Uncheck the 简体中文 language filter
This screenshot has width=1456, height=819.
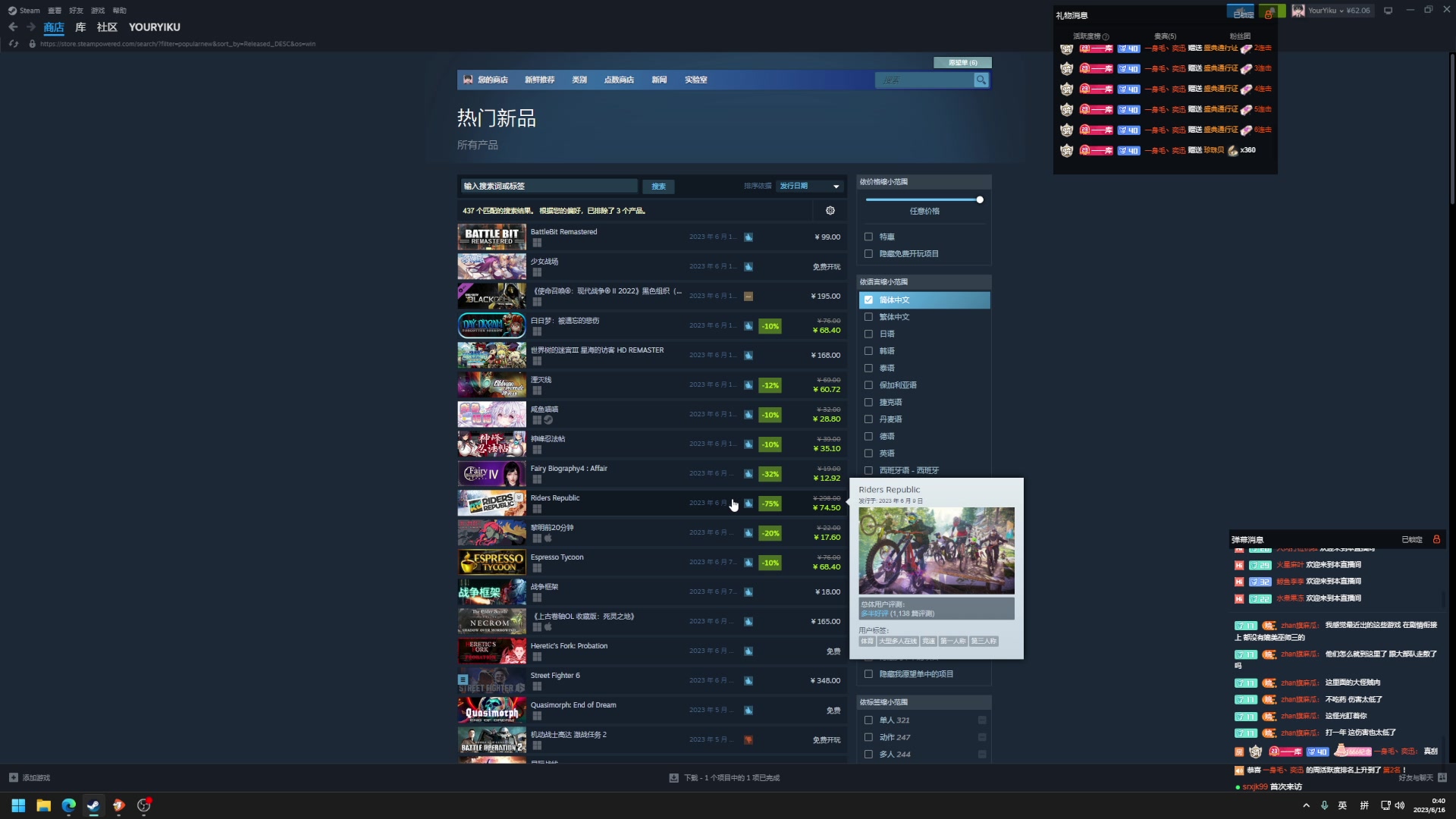[868, 300]
